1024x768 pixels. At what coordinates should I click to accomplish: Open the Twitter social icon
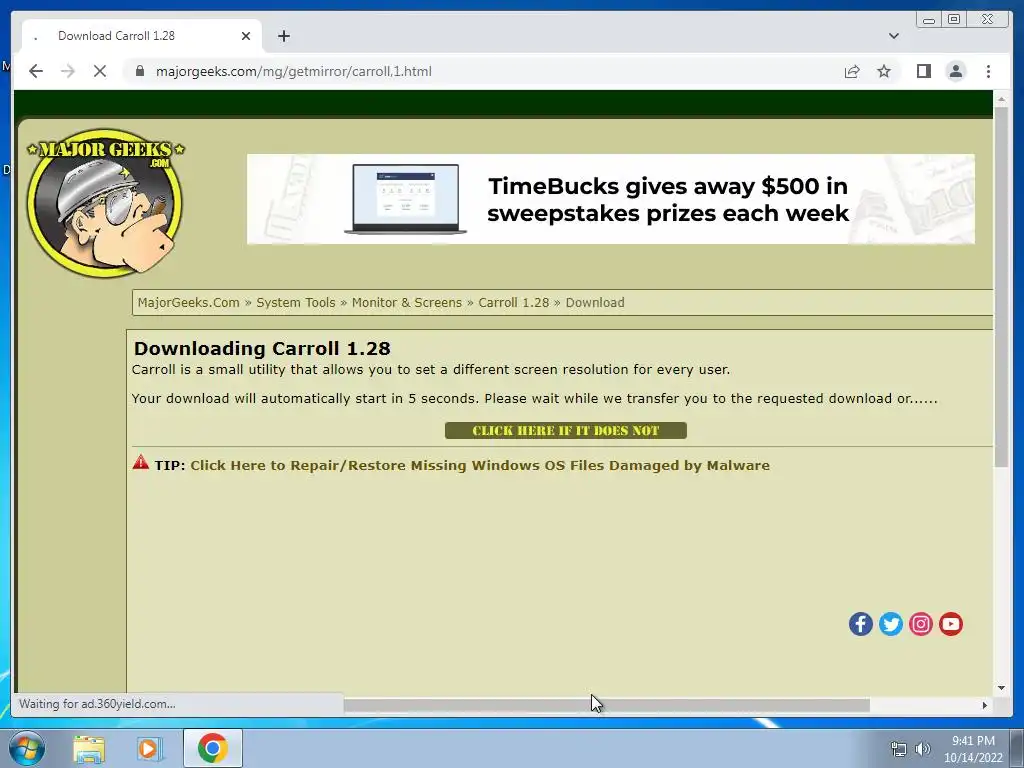[x=891, y=624]
